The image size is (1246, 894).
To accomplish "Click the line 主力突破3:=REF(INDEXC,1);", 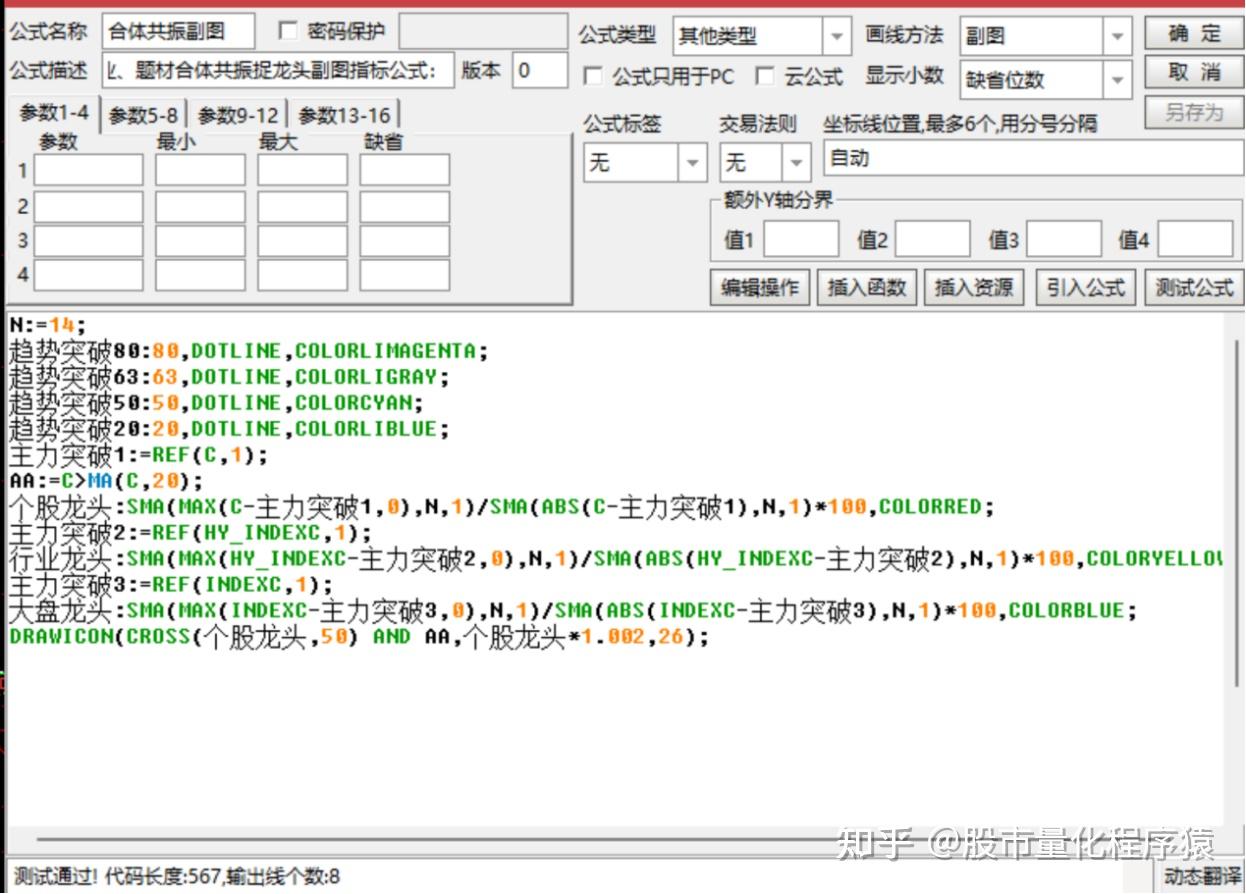I will click(x=171, y=585).
